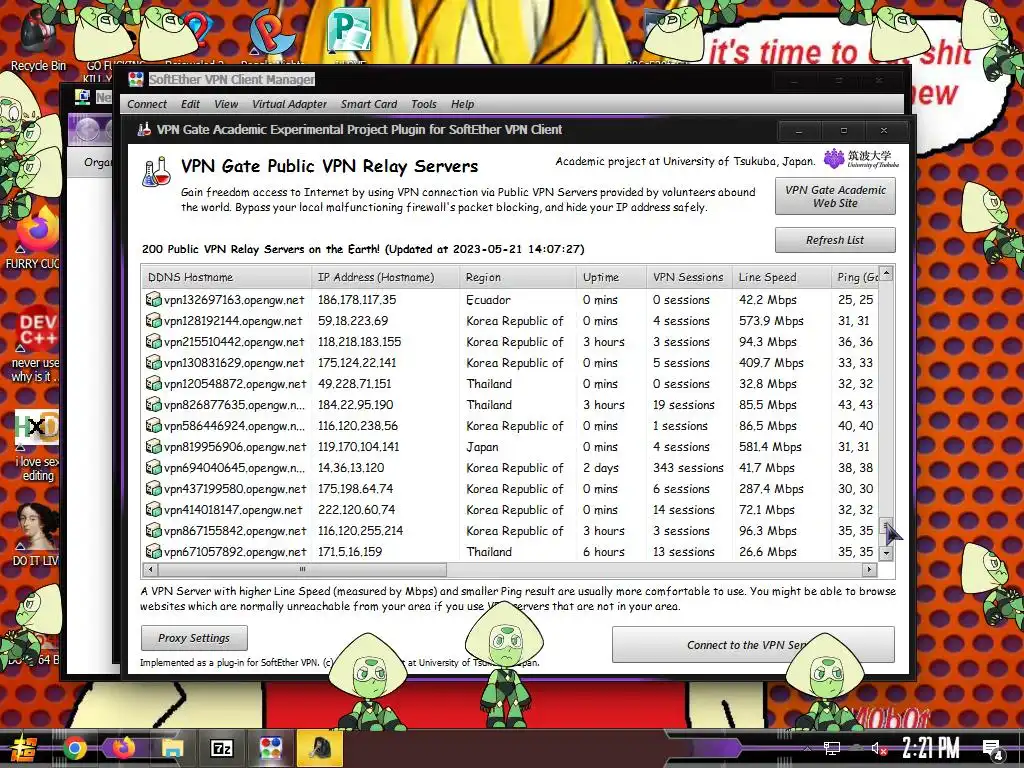Sort list by Region column
1024x768 pixels.
[x=518, y=277]
